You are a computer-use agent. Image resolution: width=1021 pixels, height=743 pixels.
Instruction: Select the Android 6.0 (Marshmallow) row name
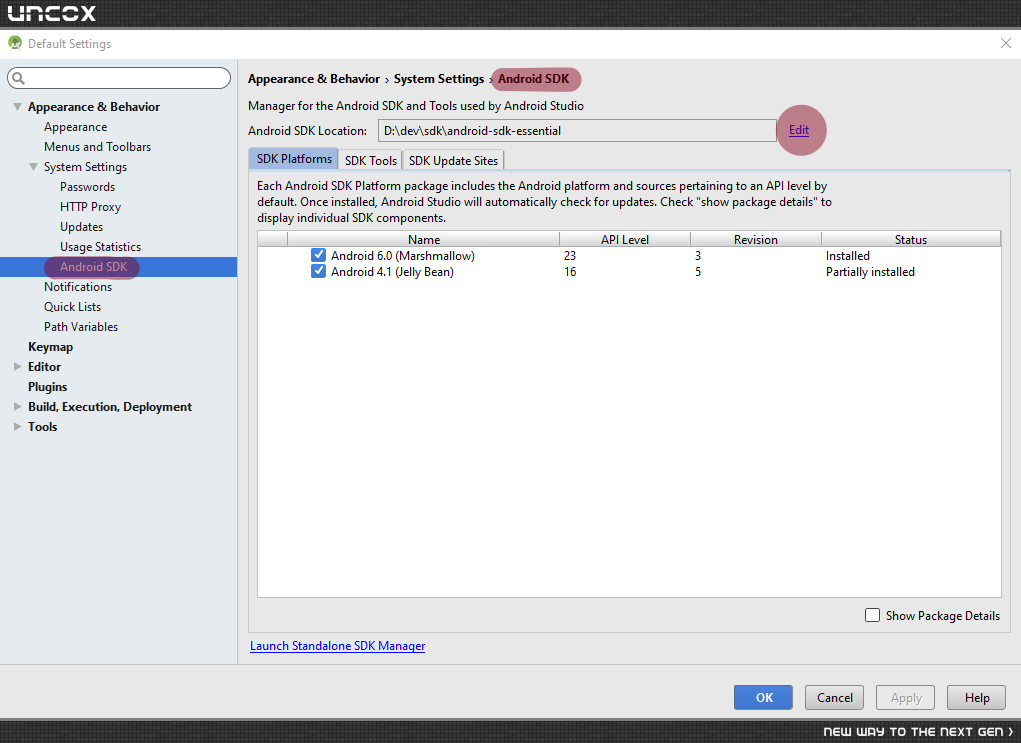coord(402,256)
